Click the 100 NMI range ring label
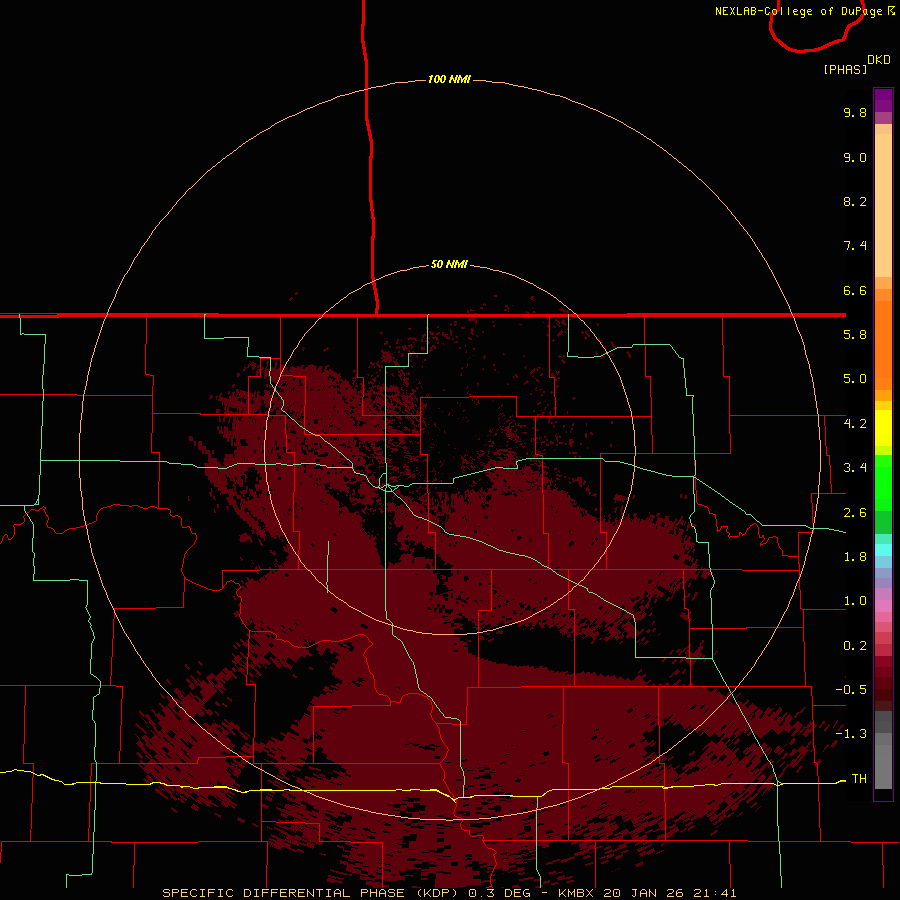This screenshot has height=900, width=900. click(x=449, y=79)
